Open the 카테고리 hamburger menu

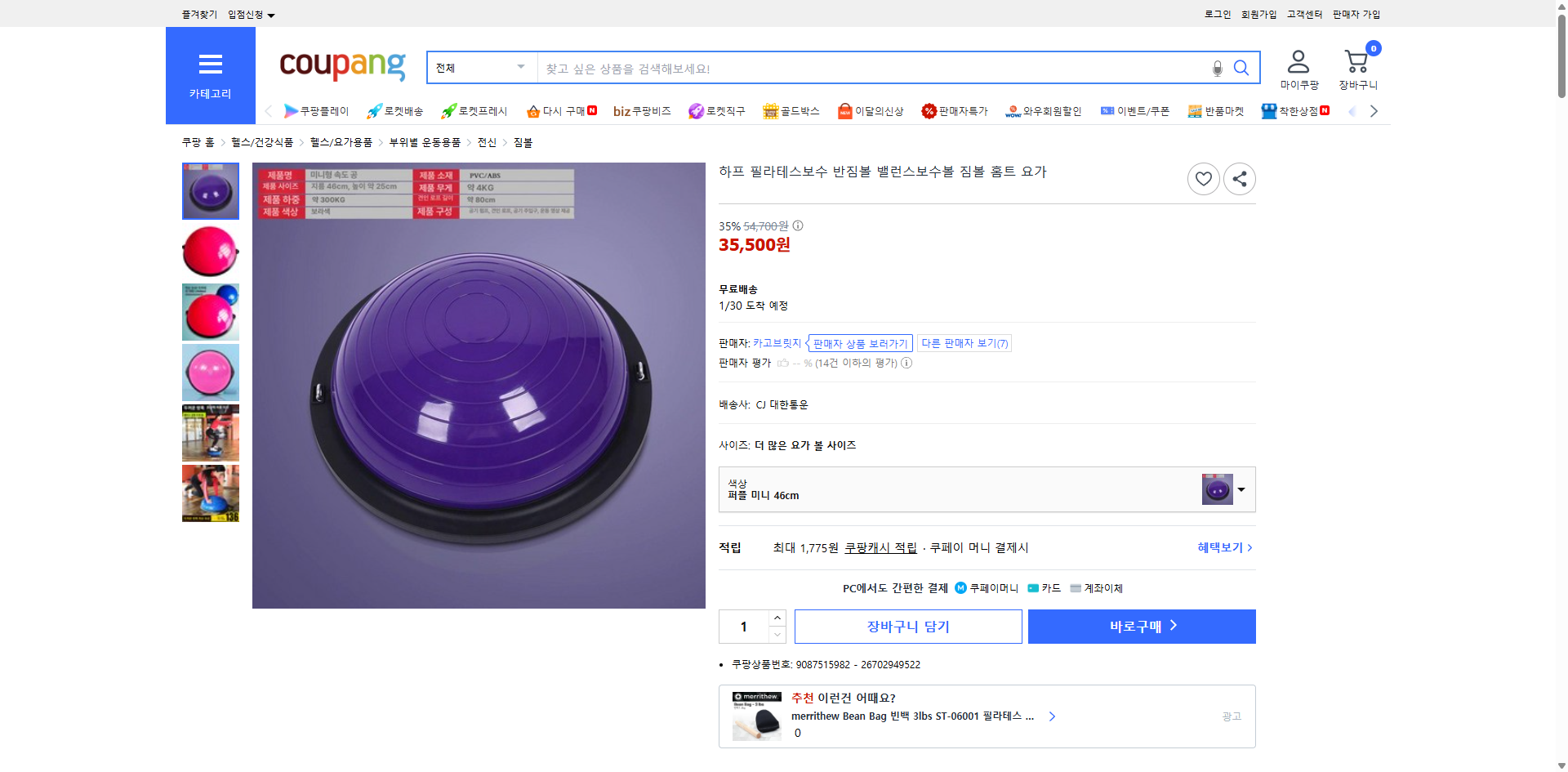click(210, 65)
